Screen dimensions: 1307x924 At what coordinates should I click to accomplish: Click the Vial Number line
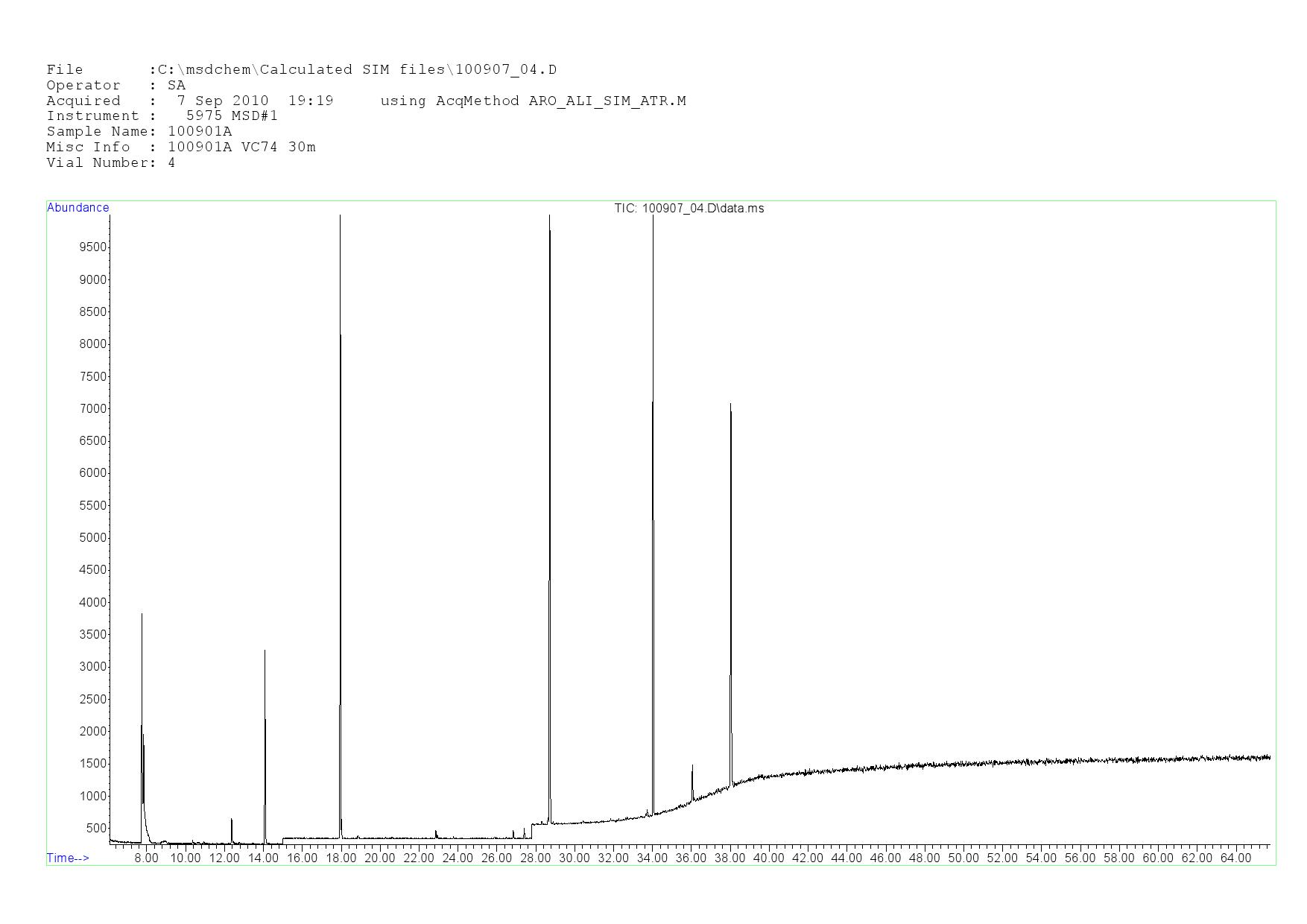tap(111, 162)
